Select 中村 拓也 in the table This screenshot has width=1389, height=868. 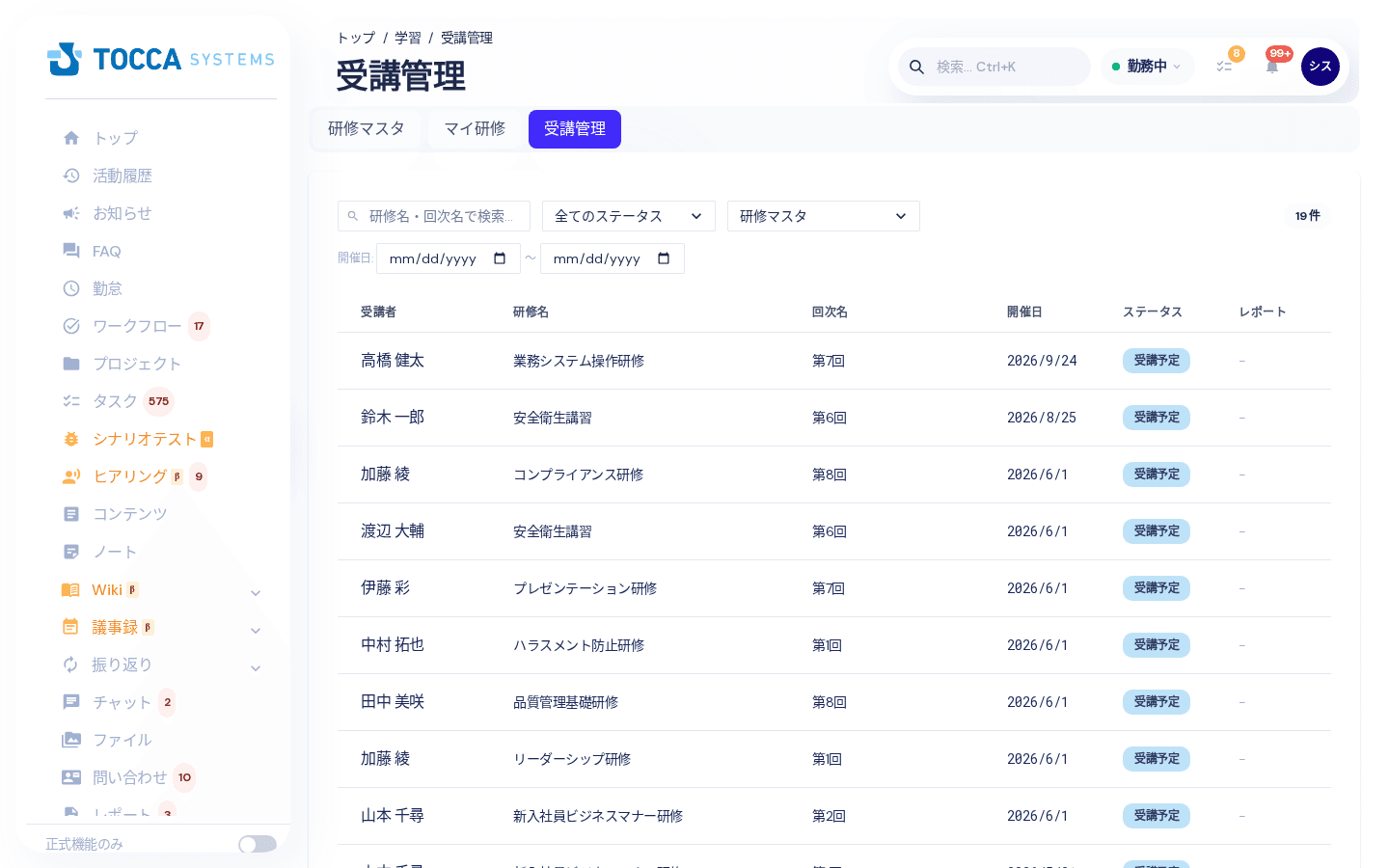(393, 645)
